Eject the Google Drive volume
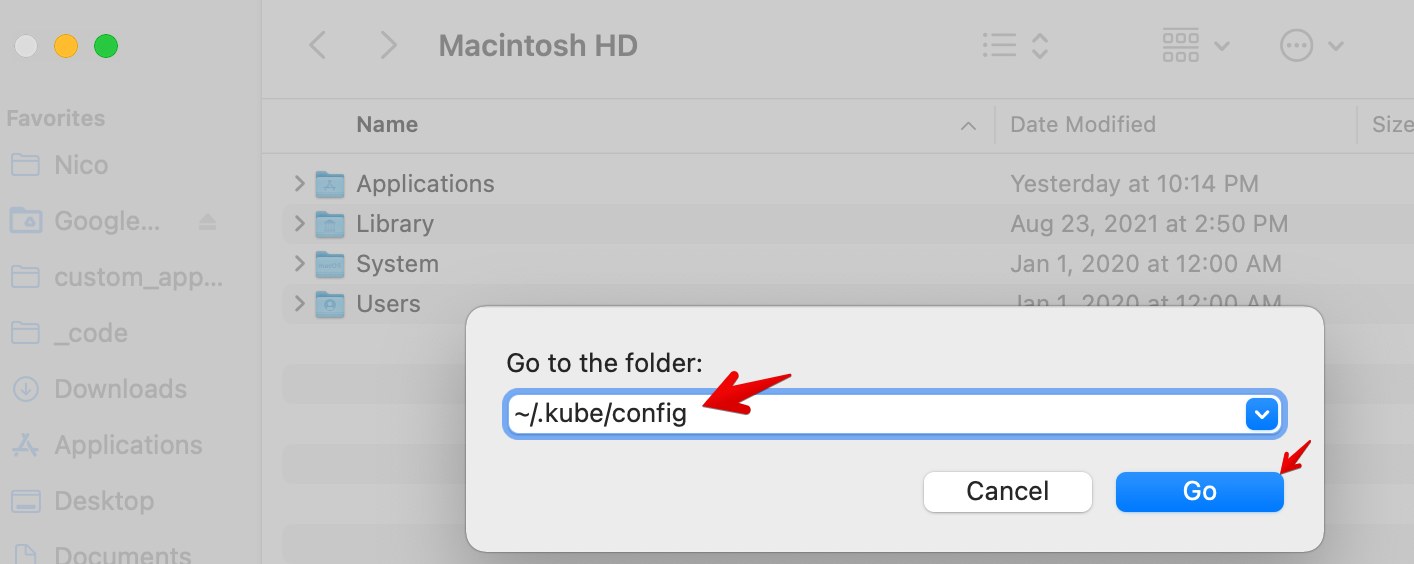Screen dimensions: 1414x564 207,221
